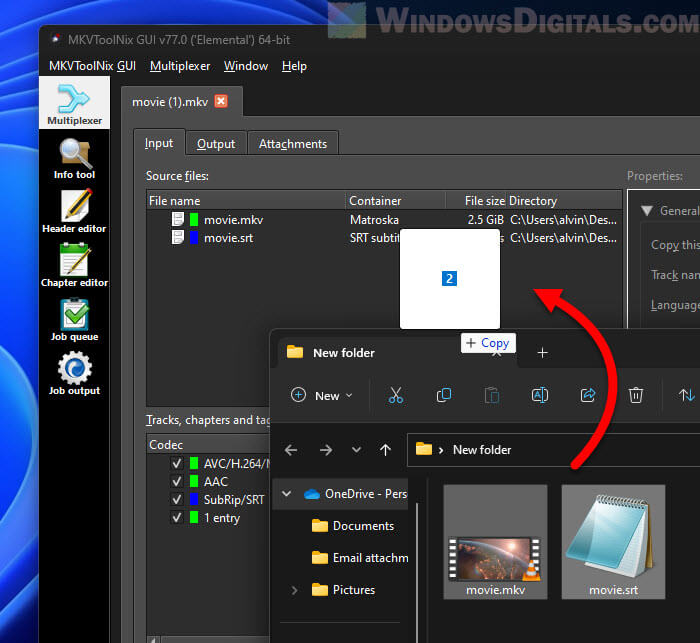Toggle the AVC/H.264 track checkbox
Image resolution: width=700 pixels, height=643 pixels.
177,463
